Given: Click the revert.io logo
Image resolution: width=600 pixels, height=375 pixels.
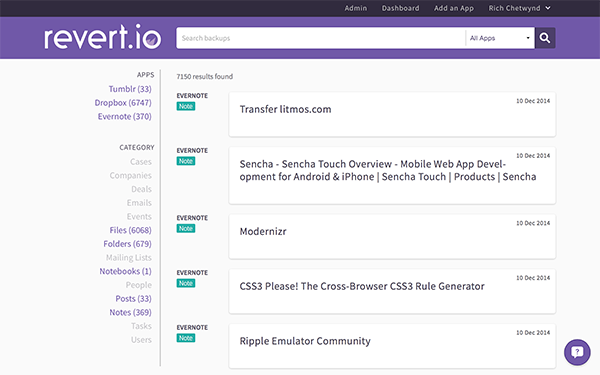Looking at the screenshot, I should click(x=103, y=37).
